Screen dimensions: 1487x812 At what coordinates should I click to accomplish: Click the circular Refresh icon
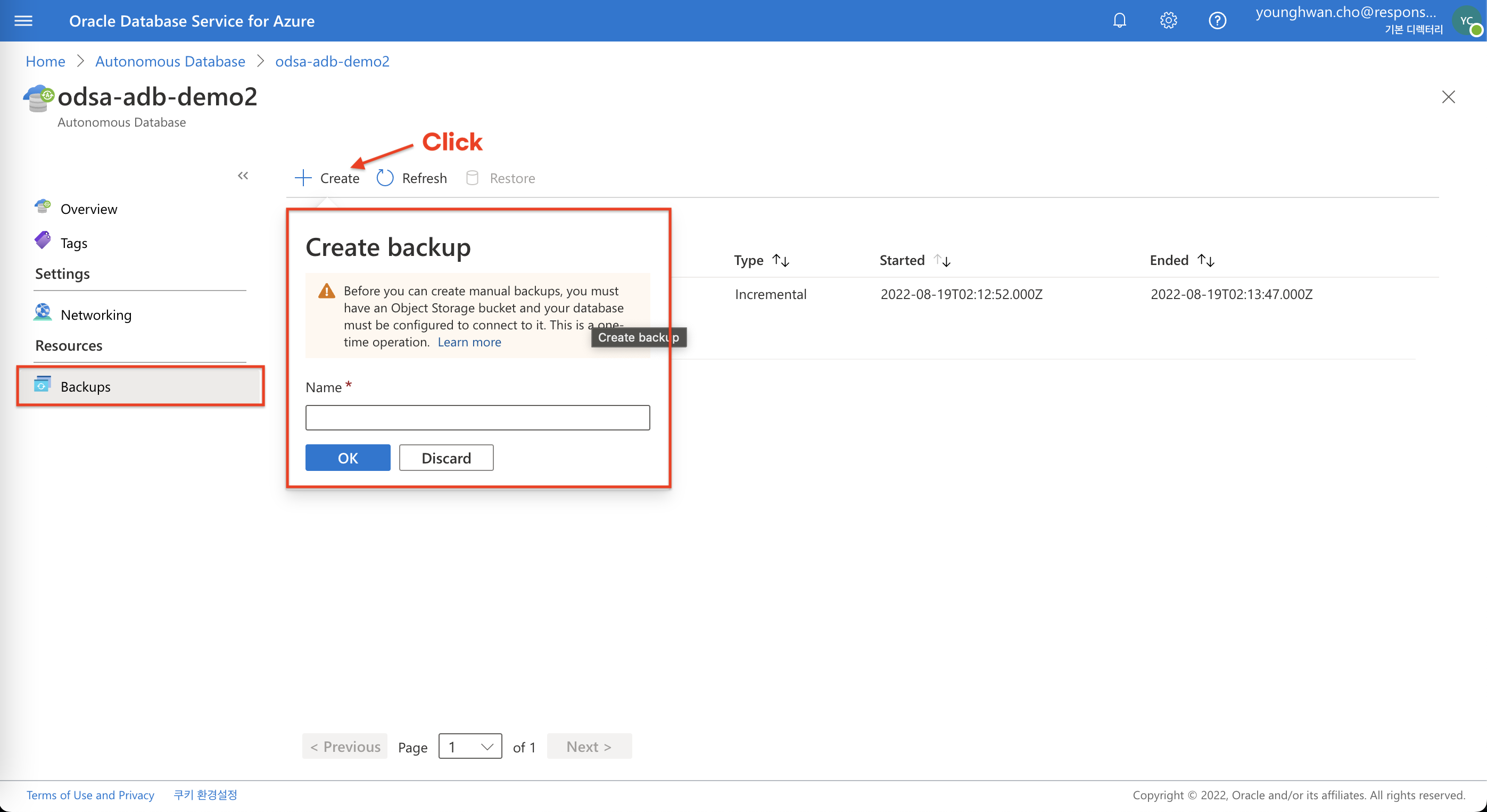point(385,178)
